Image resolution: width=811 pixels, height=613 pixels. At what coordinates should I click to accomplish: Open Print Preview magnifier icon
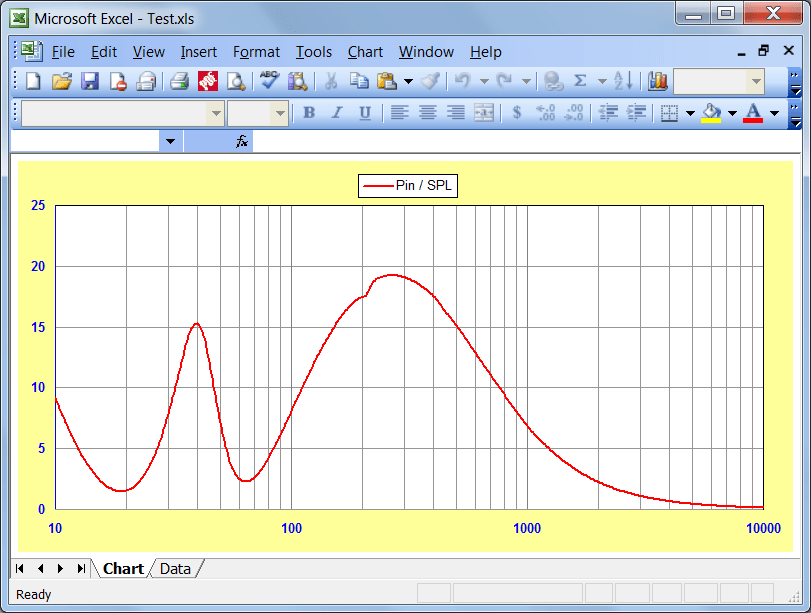(236, 81)
